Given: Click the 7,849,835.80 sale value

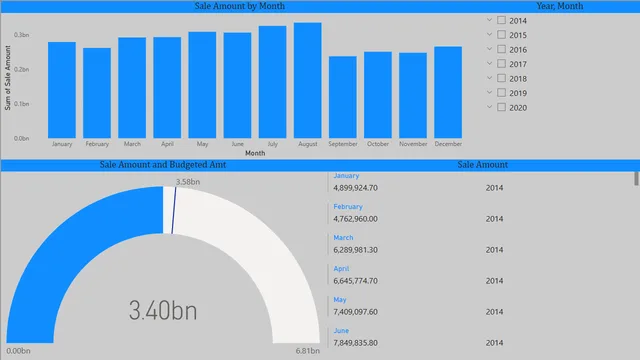Looking at the screenshot, I should [355, 343].
